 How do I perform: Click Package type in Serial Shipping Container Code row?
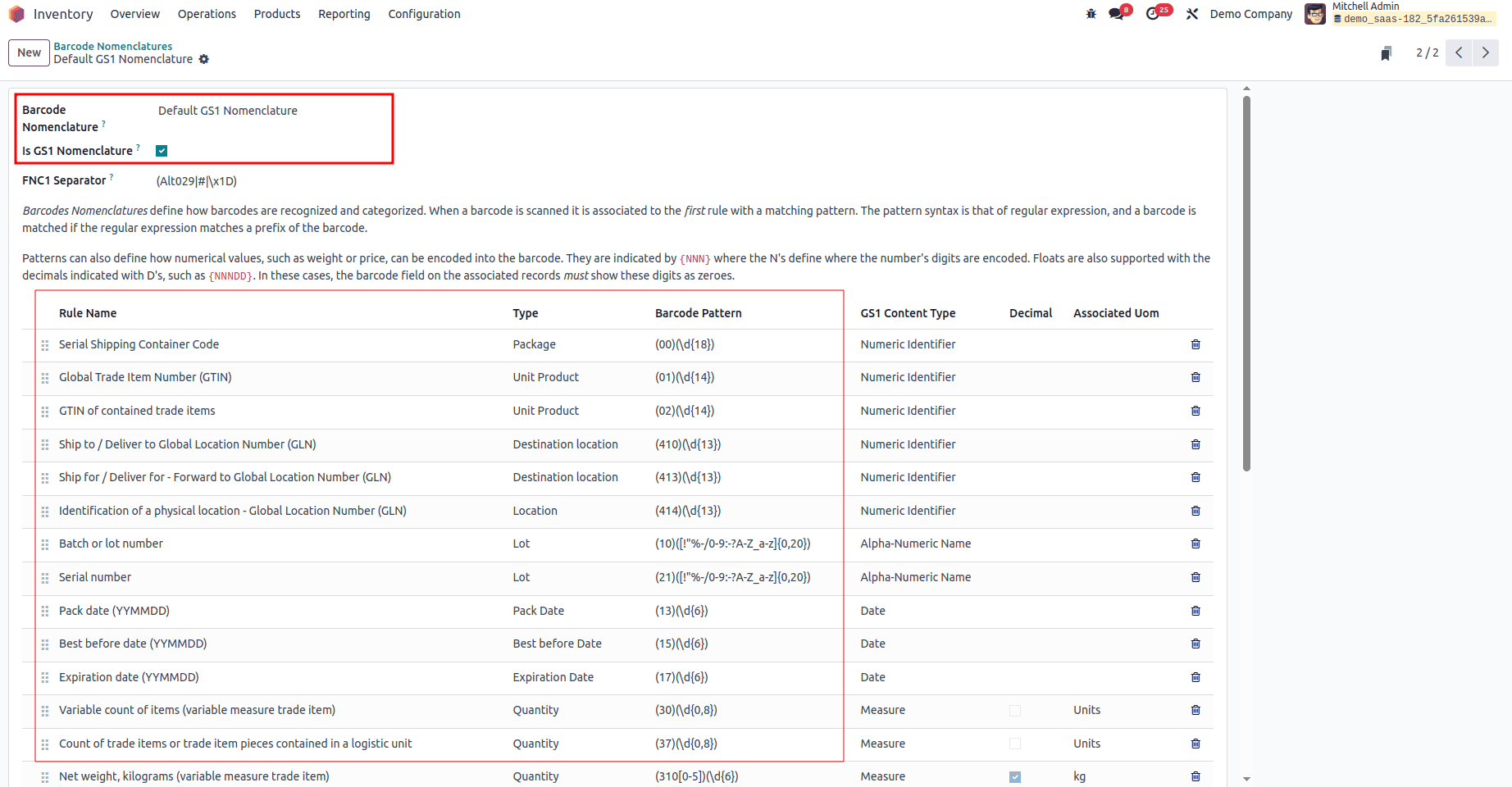[x=535, y=344]
